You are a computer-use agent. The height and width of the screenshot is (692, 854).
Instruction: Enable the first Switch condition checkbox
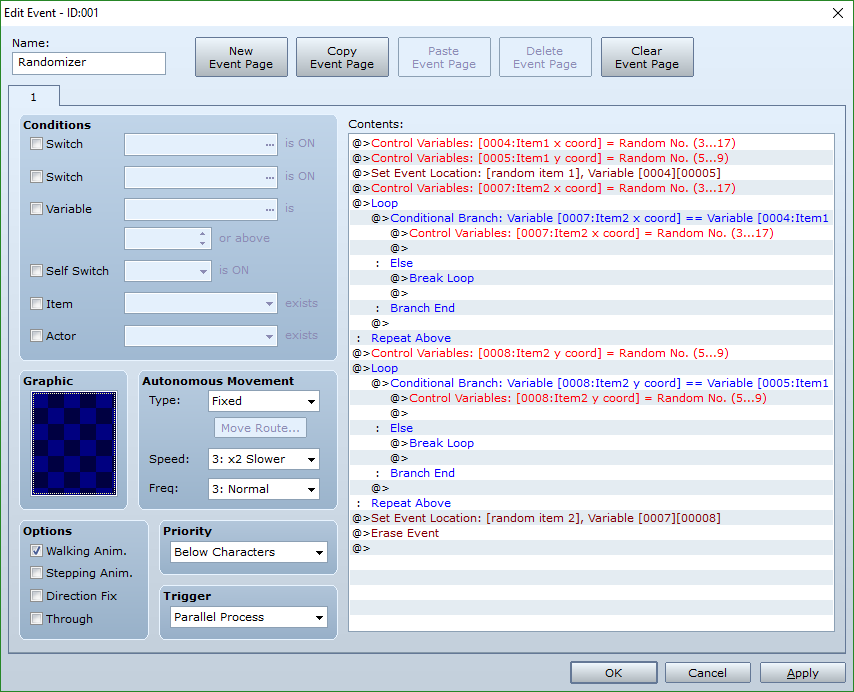(37, 144)
